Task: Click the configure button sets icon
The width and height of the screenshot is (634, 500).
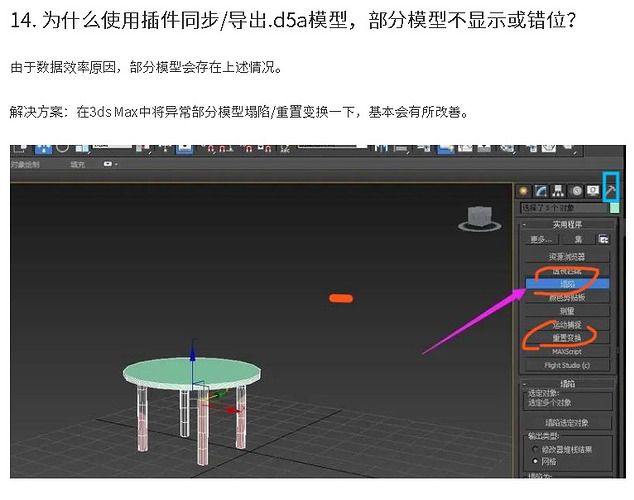Action: pos(604,240)
